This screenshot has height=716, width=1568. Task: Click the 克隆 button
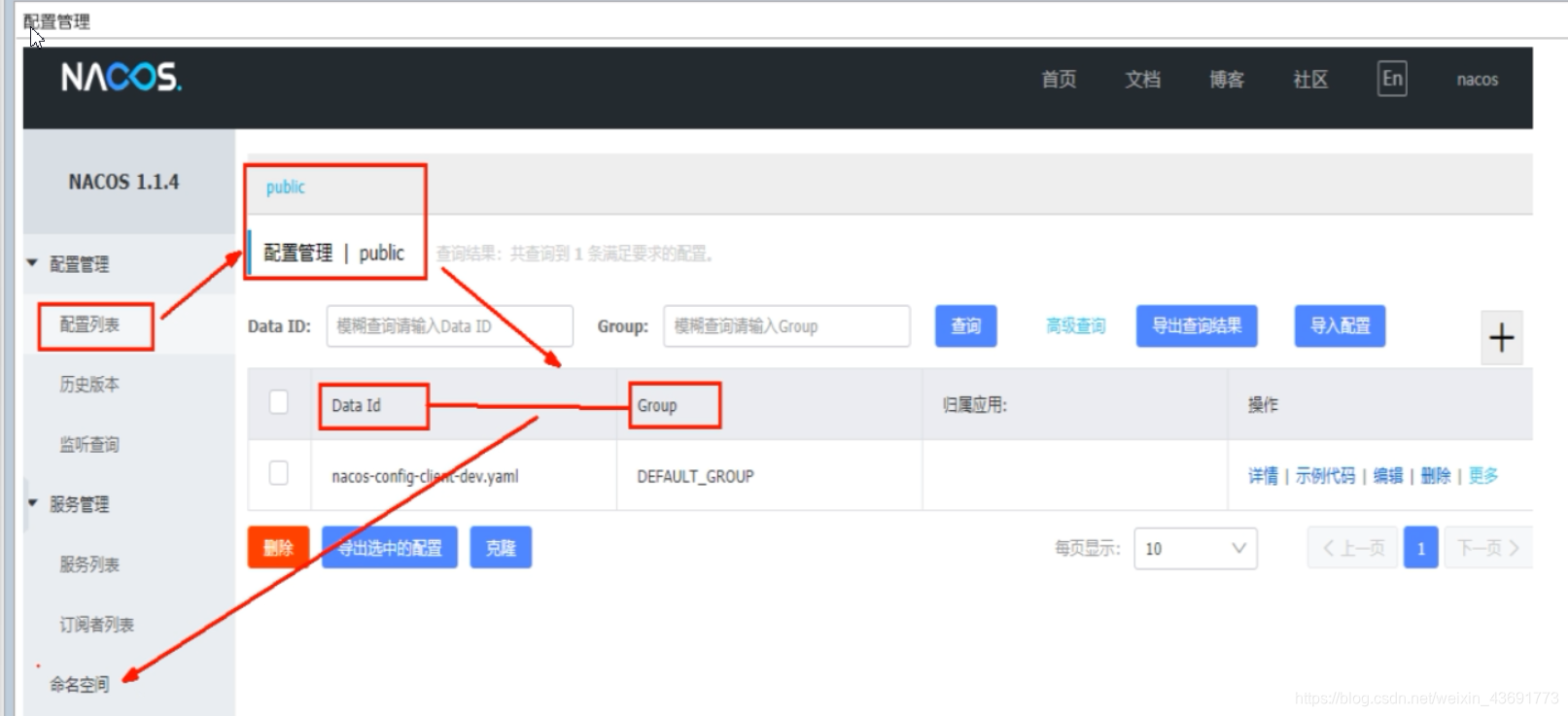[x=501, y=548]
